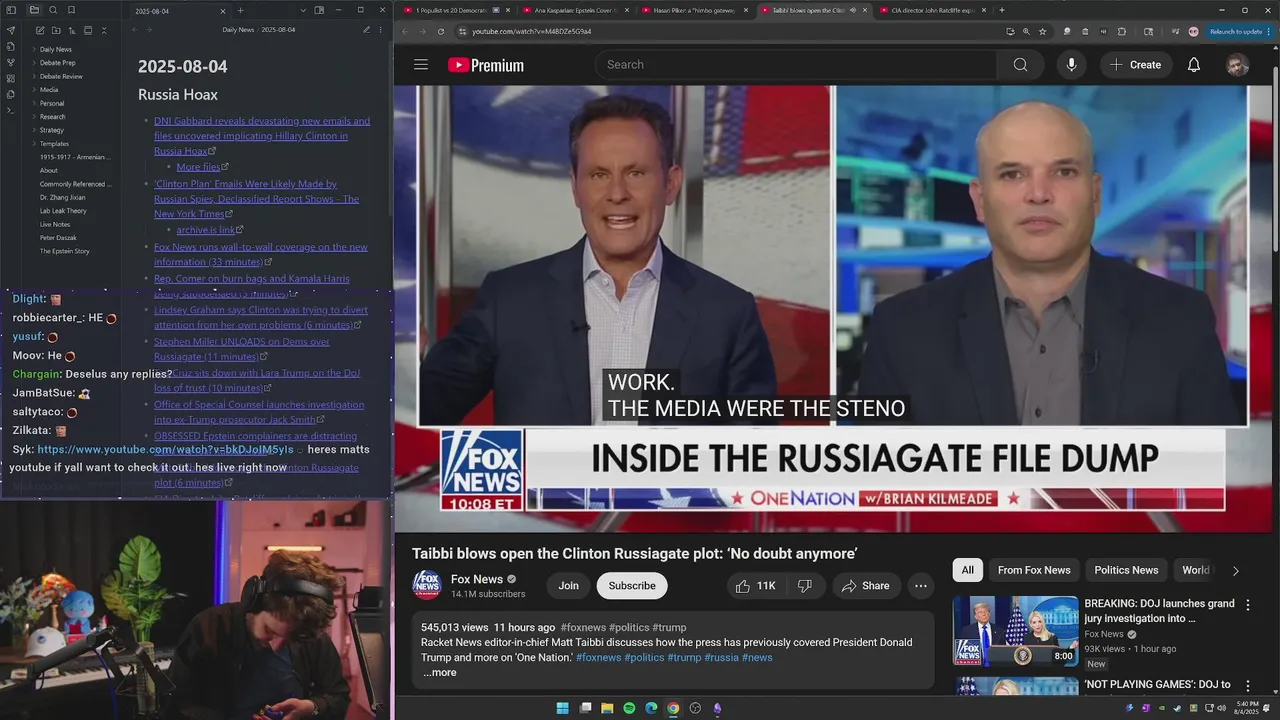The width and height of the screenshot is (1280, 720).
Task: Switch to CIA director John Ratcliffe tab
Action: coord(932,10)
